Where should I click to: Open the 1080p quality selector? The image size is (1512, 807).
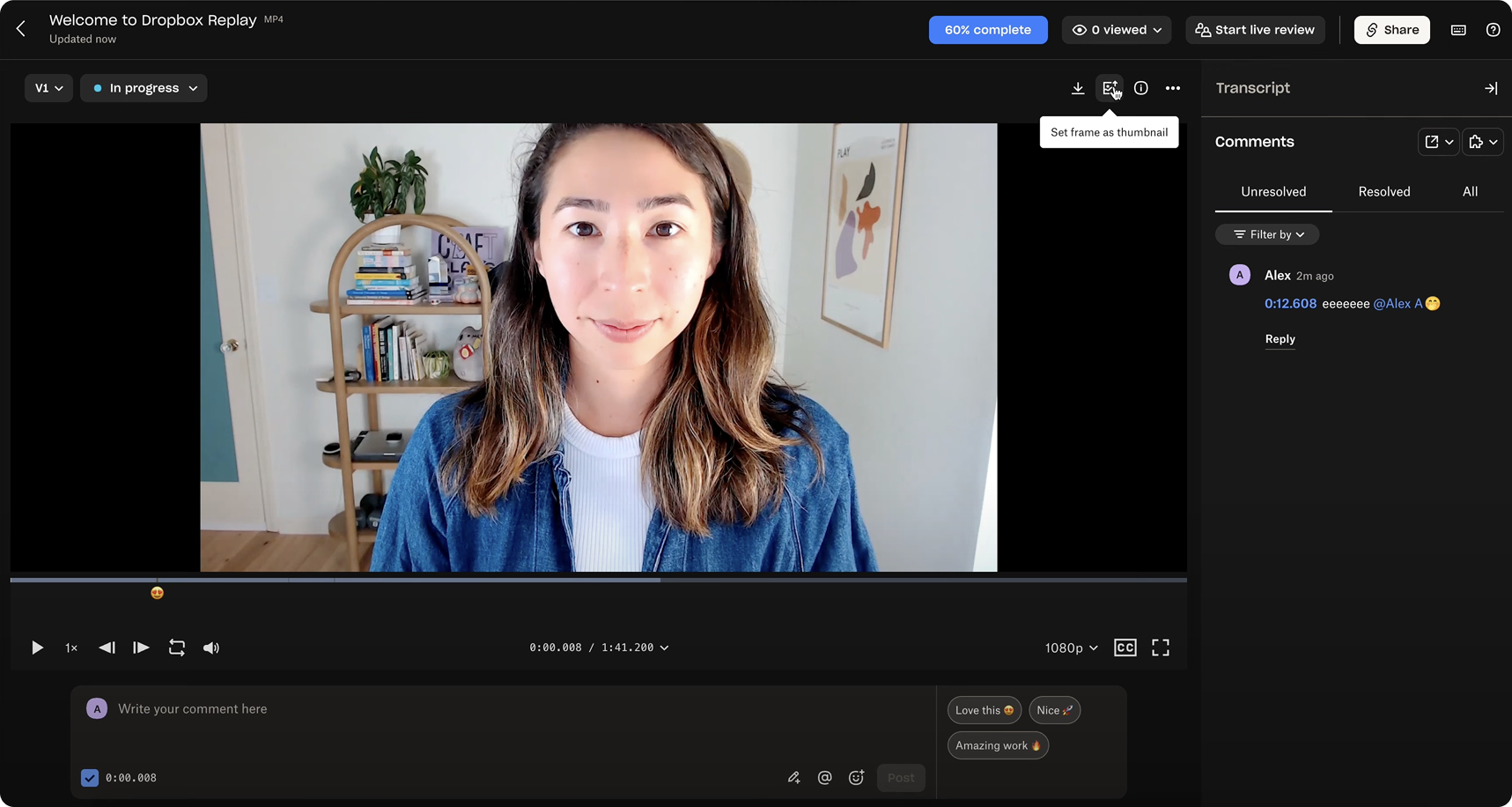(x=1070, y=648)
